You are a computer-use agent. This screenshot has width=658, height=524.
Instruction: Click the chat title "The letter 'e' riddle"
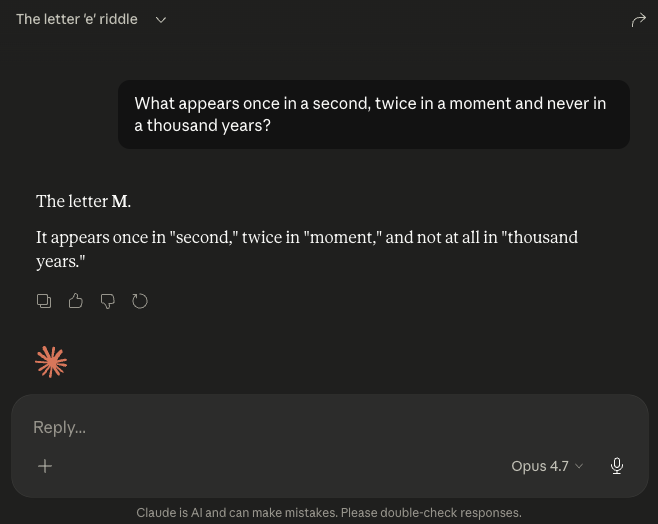77,19
